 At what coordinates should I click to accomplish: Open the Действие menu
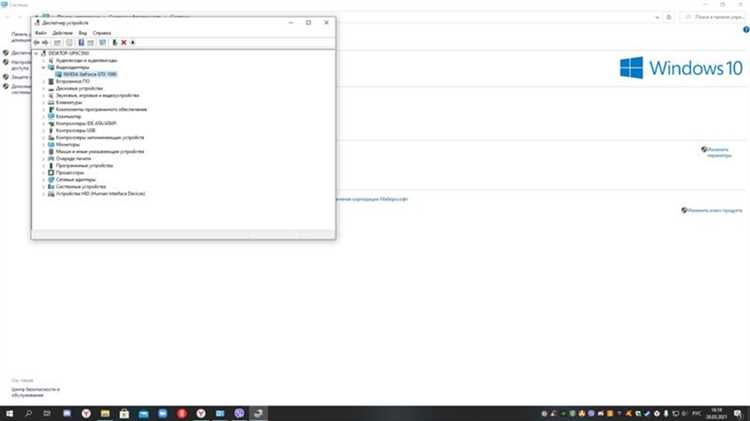62,33
